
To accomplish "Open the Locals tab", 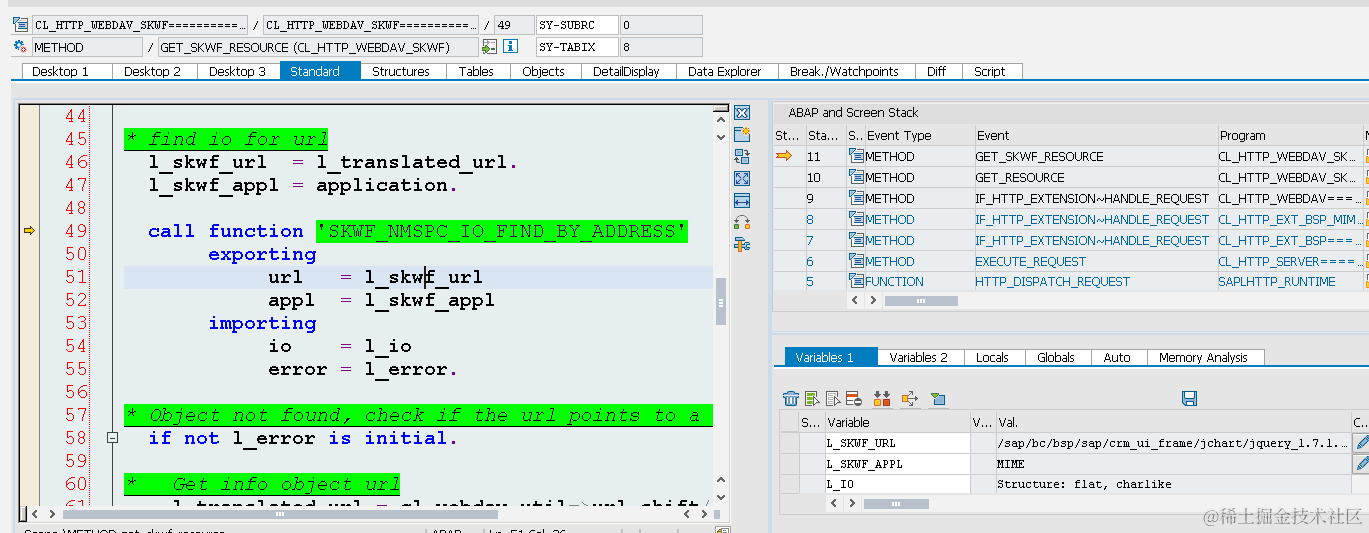I will pos(991,357).
